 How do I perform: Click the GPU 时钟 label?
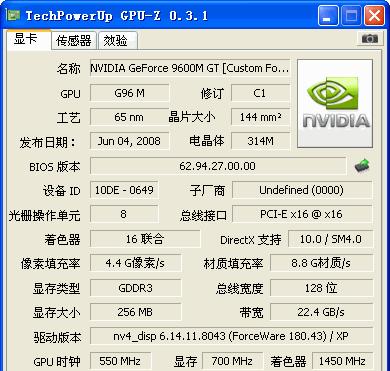click(57, 362)
